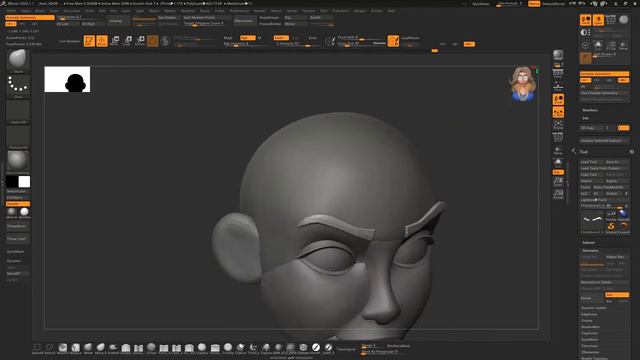Click the blue sphere tool thumbnail
Viewport: 640px width, 360px height.
coord(623,214)
